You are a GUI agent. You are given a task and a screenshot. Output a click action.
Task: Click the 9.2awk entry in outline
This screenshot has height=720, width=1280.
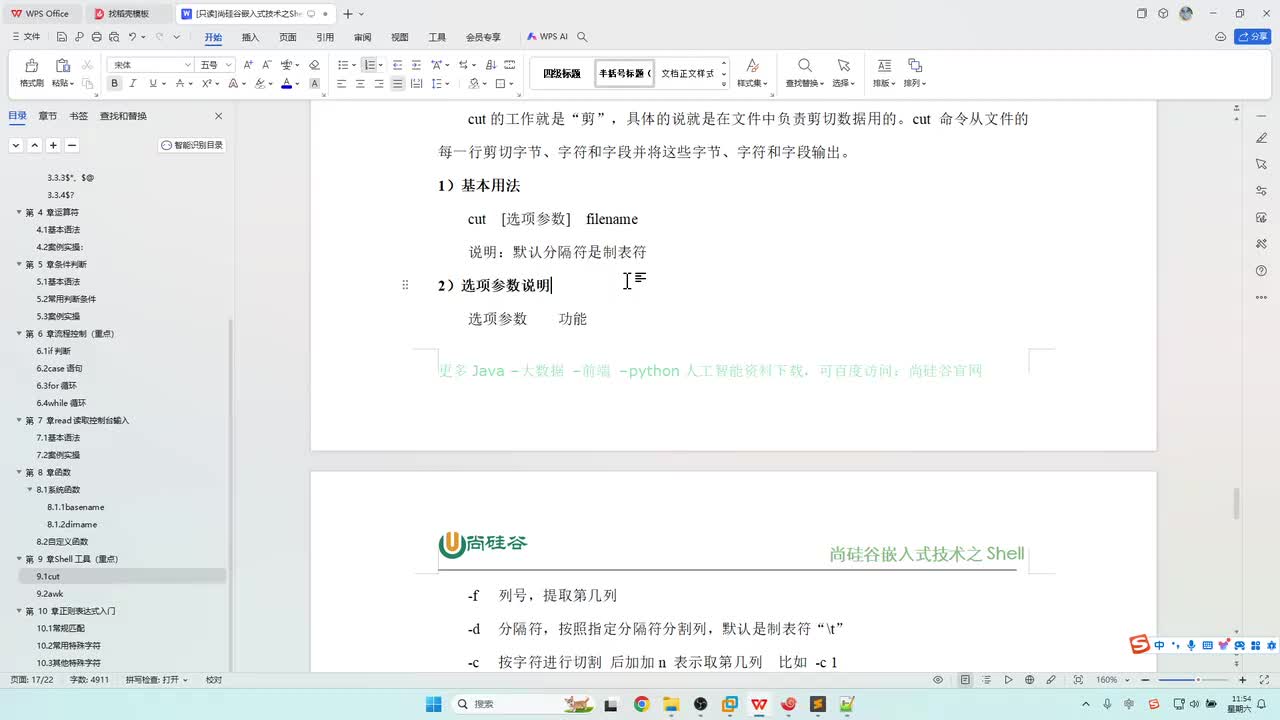point(50,594)
